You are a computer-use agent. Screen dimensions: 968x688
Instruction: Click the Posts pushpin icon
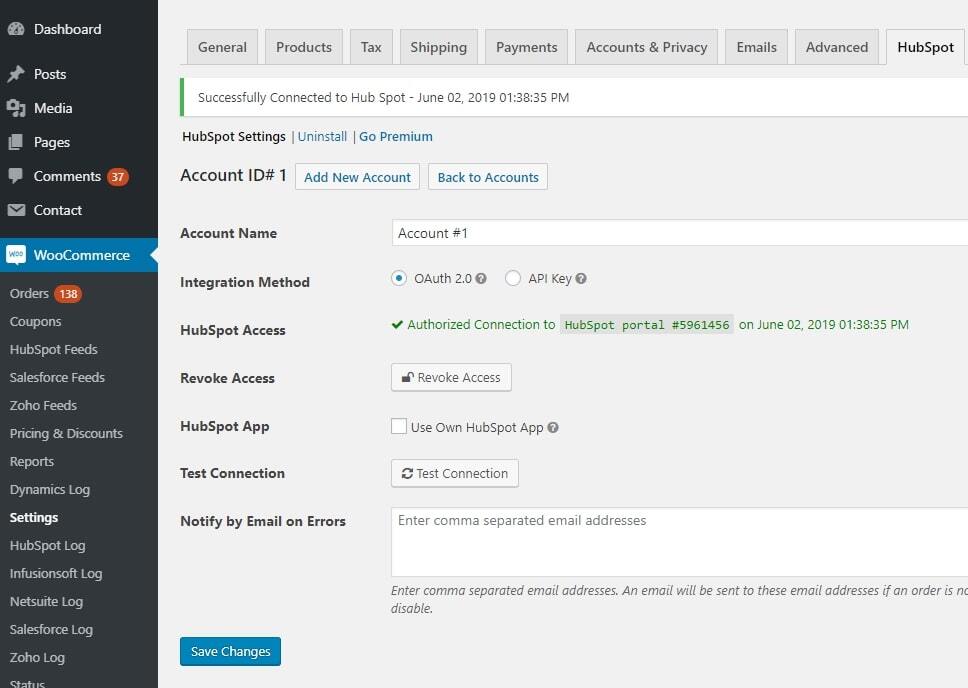pyautogui.click(x=16, y=74)
